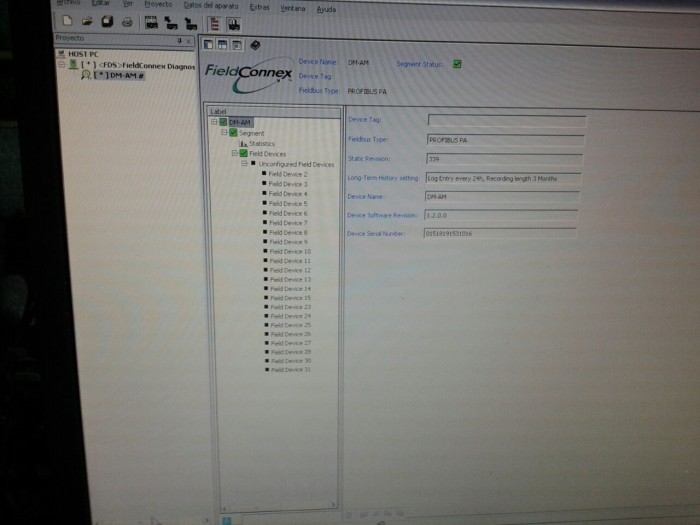700x525 pixels.
Task: Select Statistics in the tree
Action: (x=262, y=144)
